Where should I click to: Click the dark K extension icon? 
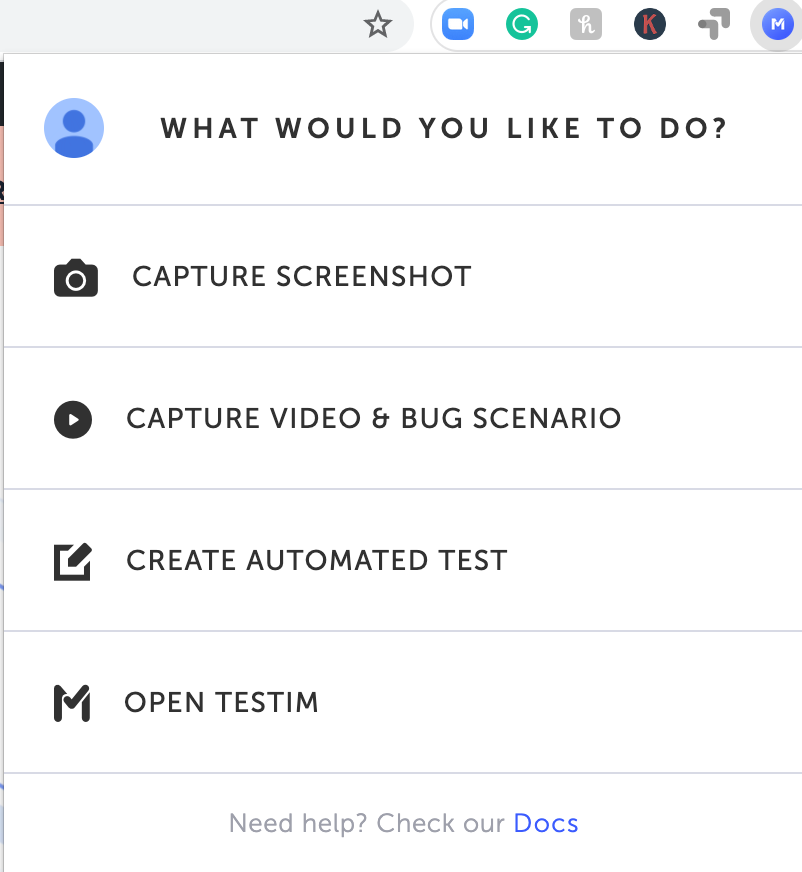coord(650,24)
